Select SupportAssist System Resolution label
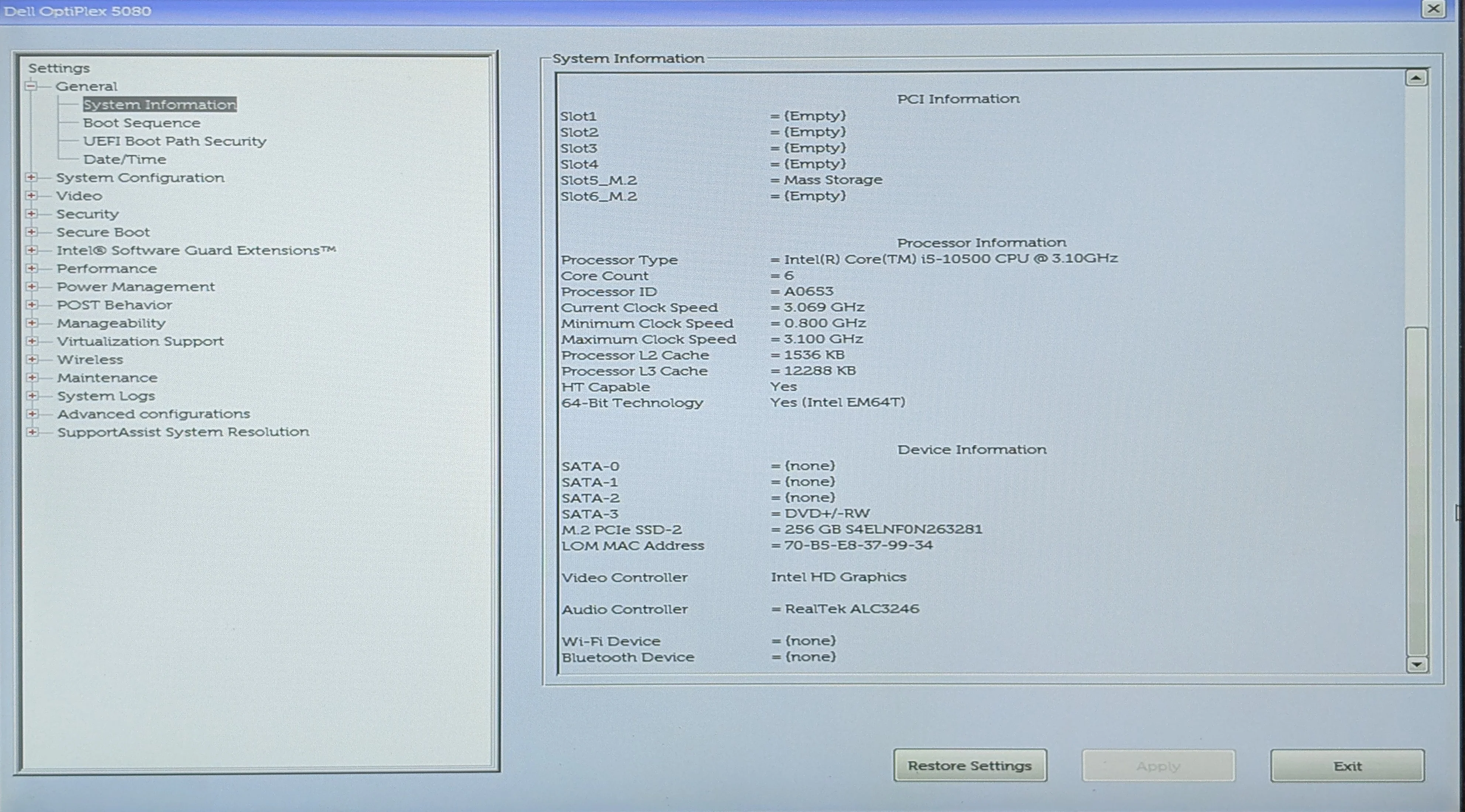Screen dimensions: 1465x812 183,432
